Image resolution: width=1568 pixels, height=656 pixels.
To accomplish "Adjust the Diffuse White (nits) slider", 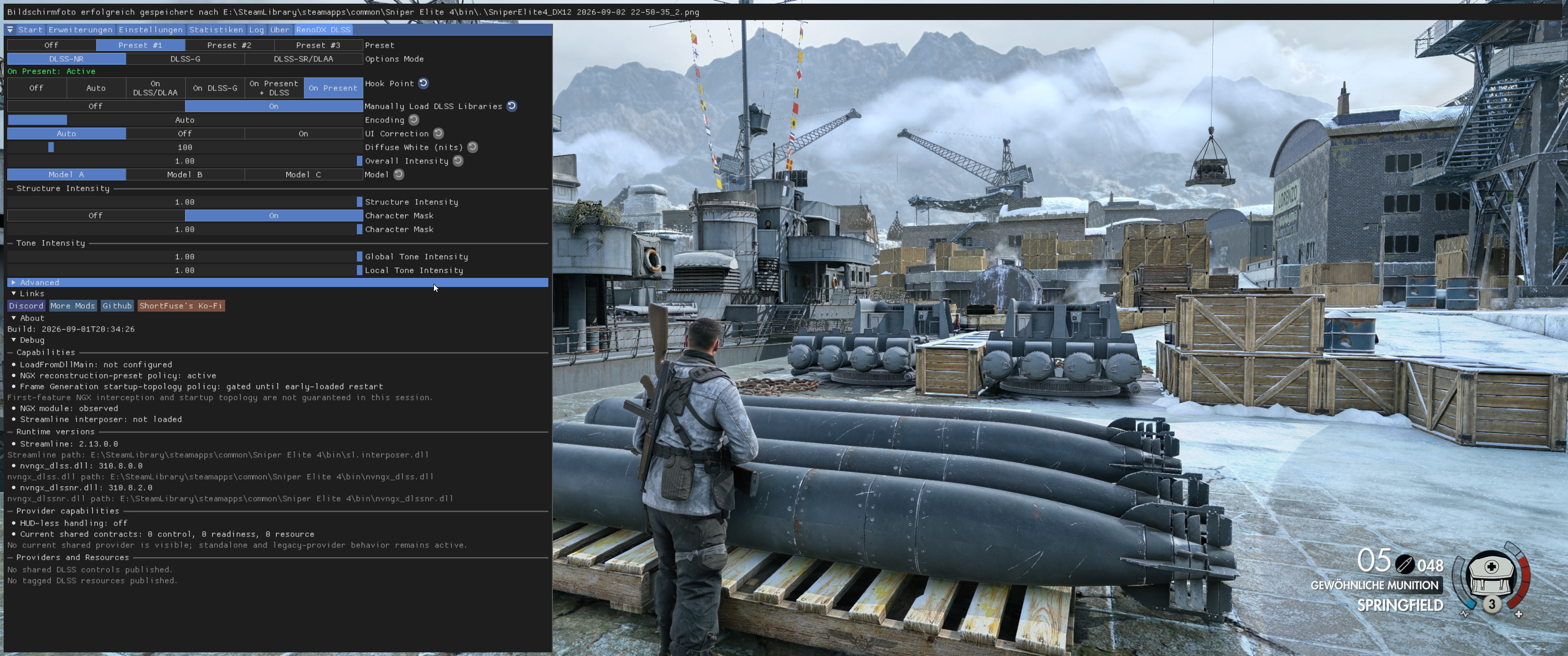I will pos(185,147).
